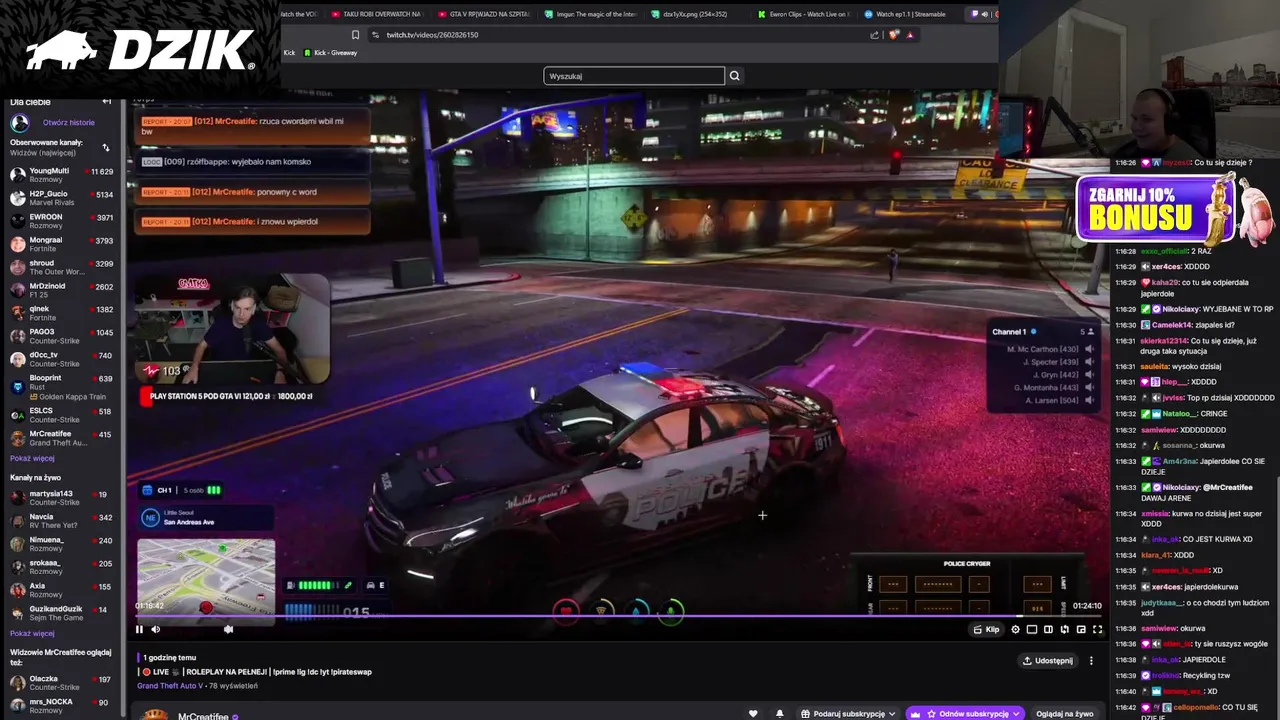Open GuzikandGuzik live channel
This screenshot has height=720, width=1280.
tap(62, 613)
